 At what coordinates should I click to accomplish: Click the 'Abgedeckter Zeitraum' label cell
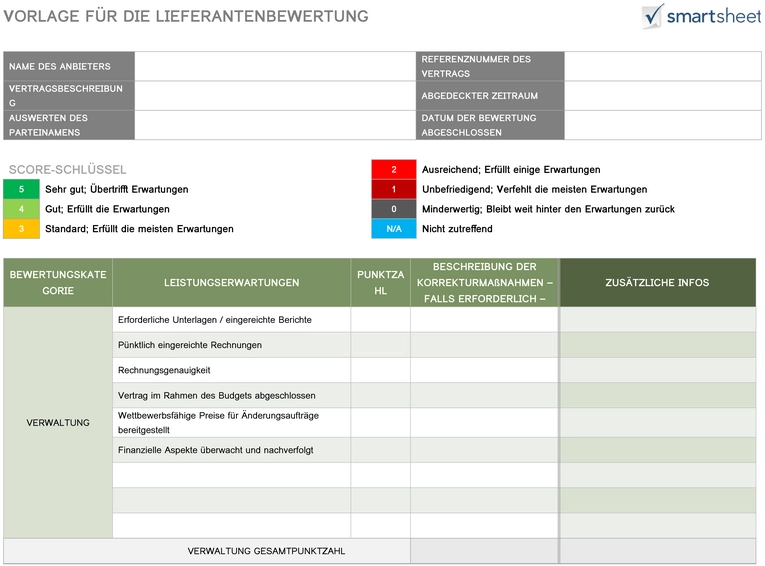490,96
